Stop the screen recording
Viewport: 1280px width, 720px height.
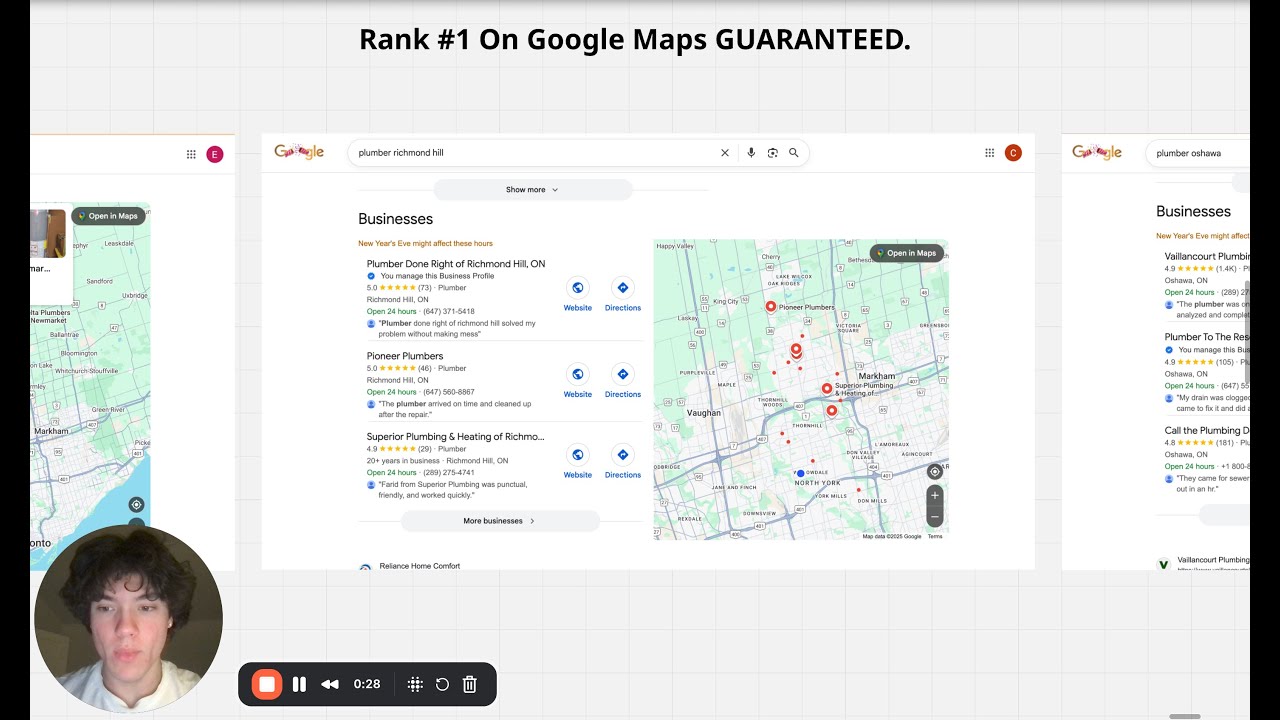coord(266,684)
